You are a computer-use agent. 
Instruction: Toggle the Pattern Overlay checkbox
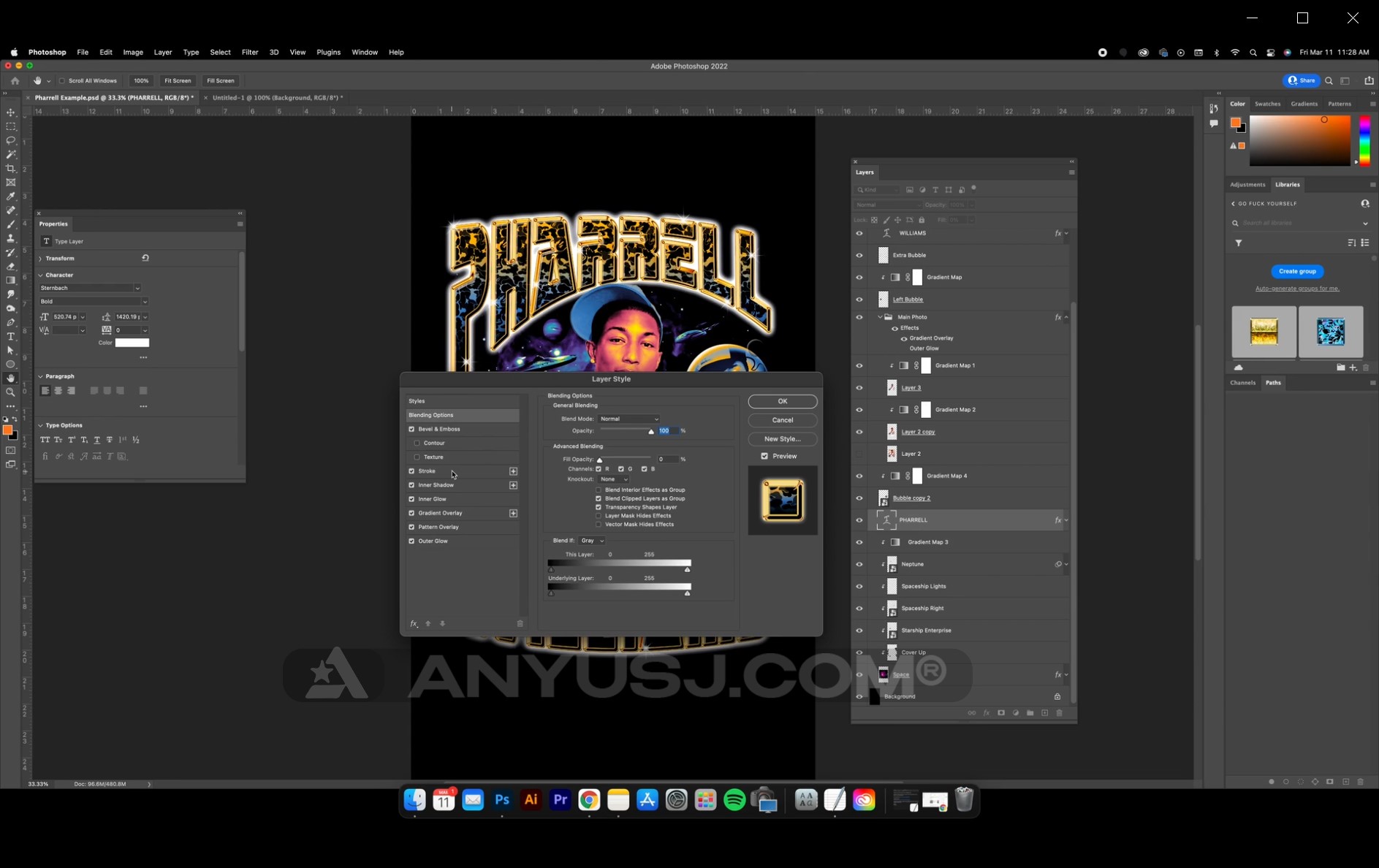pyautogui.click(x=411, y=528)
